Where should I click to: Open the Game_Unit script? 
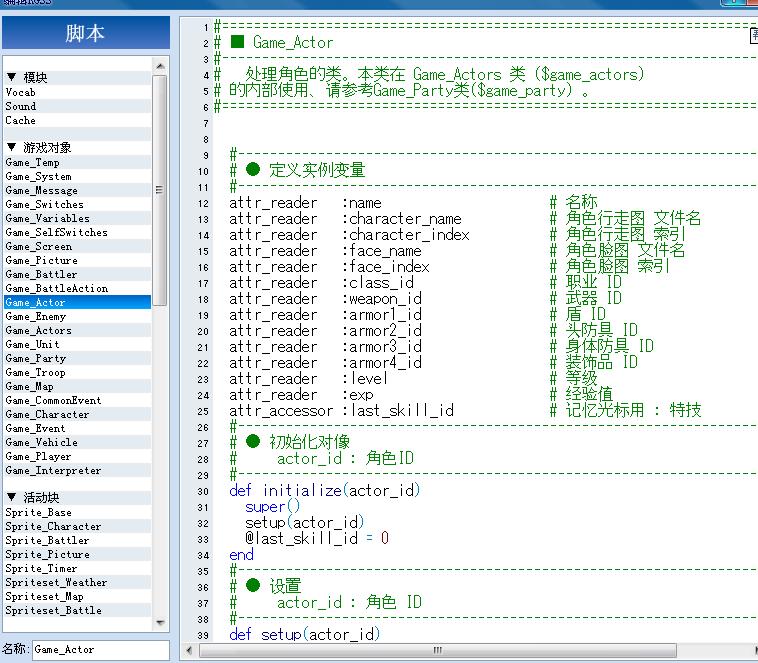point(77,345)
